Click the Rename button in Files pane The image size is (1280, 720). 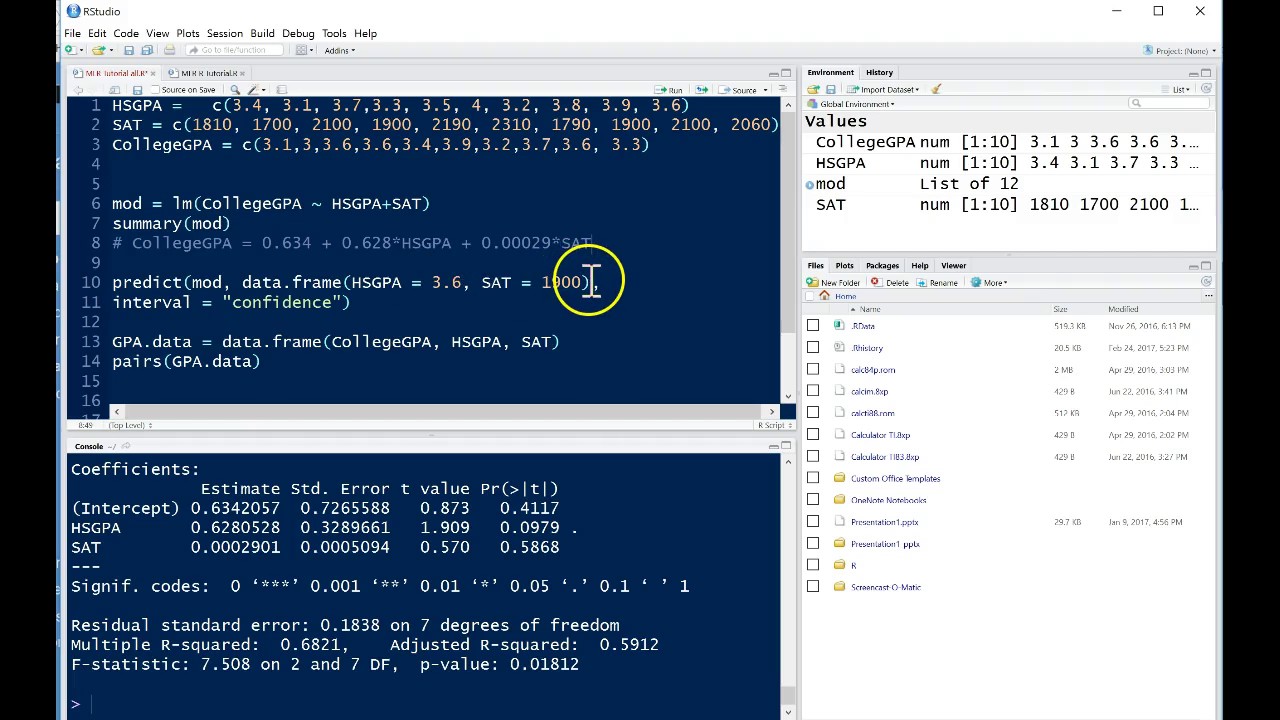[936, 282]
